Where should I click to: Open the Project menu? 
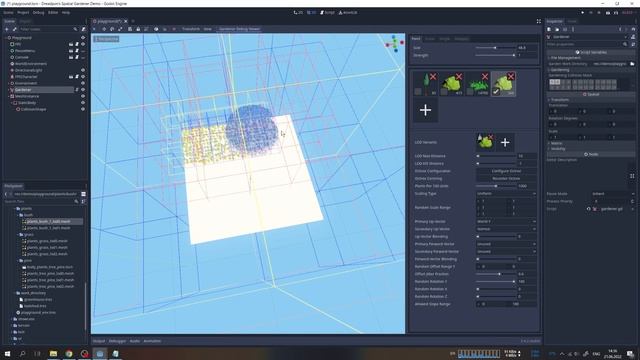coord(23,13)
